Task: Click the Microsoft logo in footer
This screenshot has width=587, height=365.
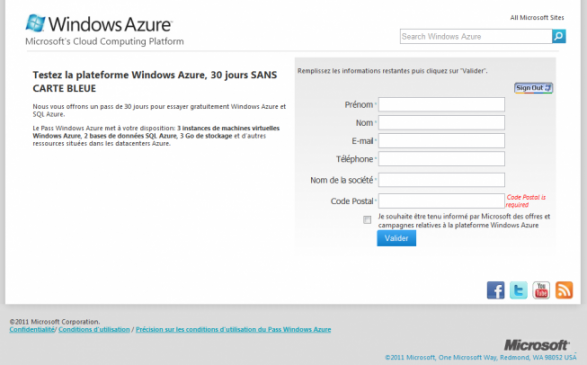Action: point(536,345)
